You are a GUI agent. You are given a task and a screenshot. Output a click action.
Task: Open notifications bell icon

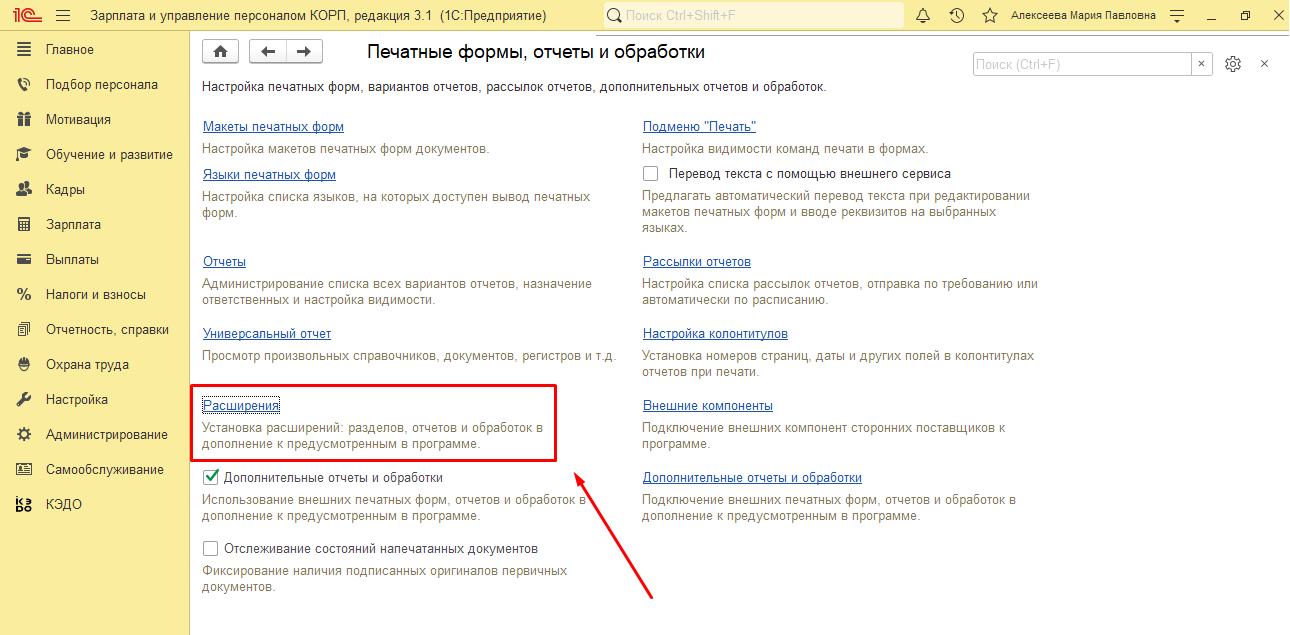[x=923, y=16]
